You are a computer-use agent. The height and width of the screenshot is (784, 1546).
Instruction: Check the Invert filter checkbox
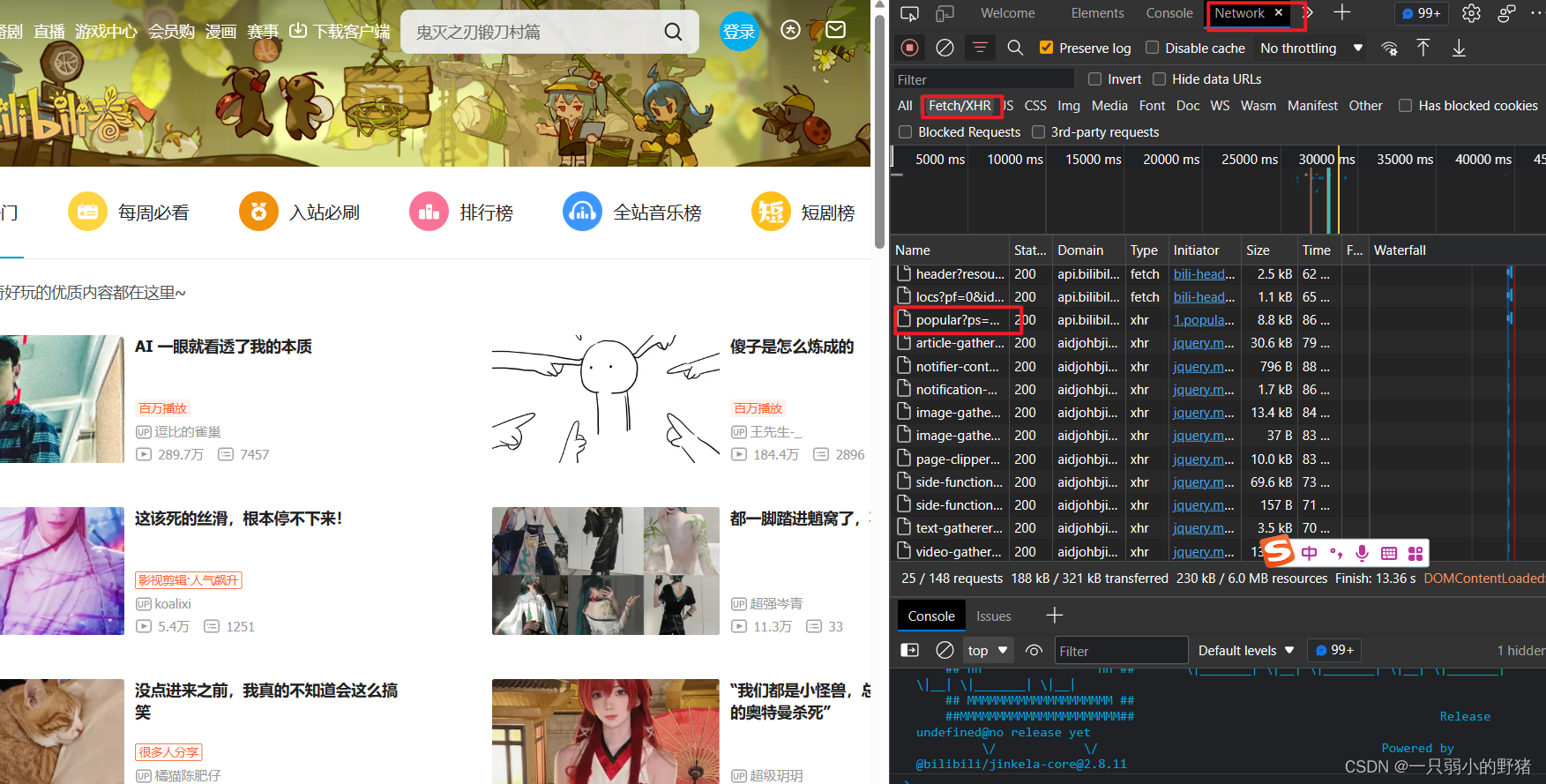coord(1094,79)
